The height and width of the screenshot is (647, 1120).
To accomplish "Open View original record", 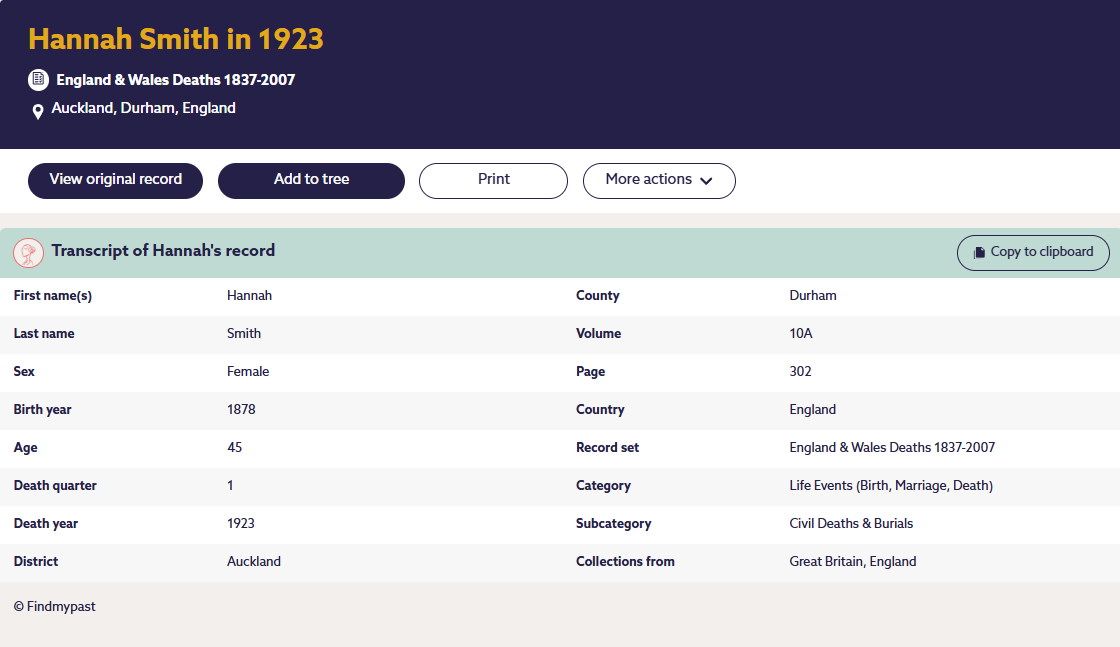I will (x=115, y=181).
